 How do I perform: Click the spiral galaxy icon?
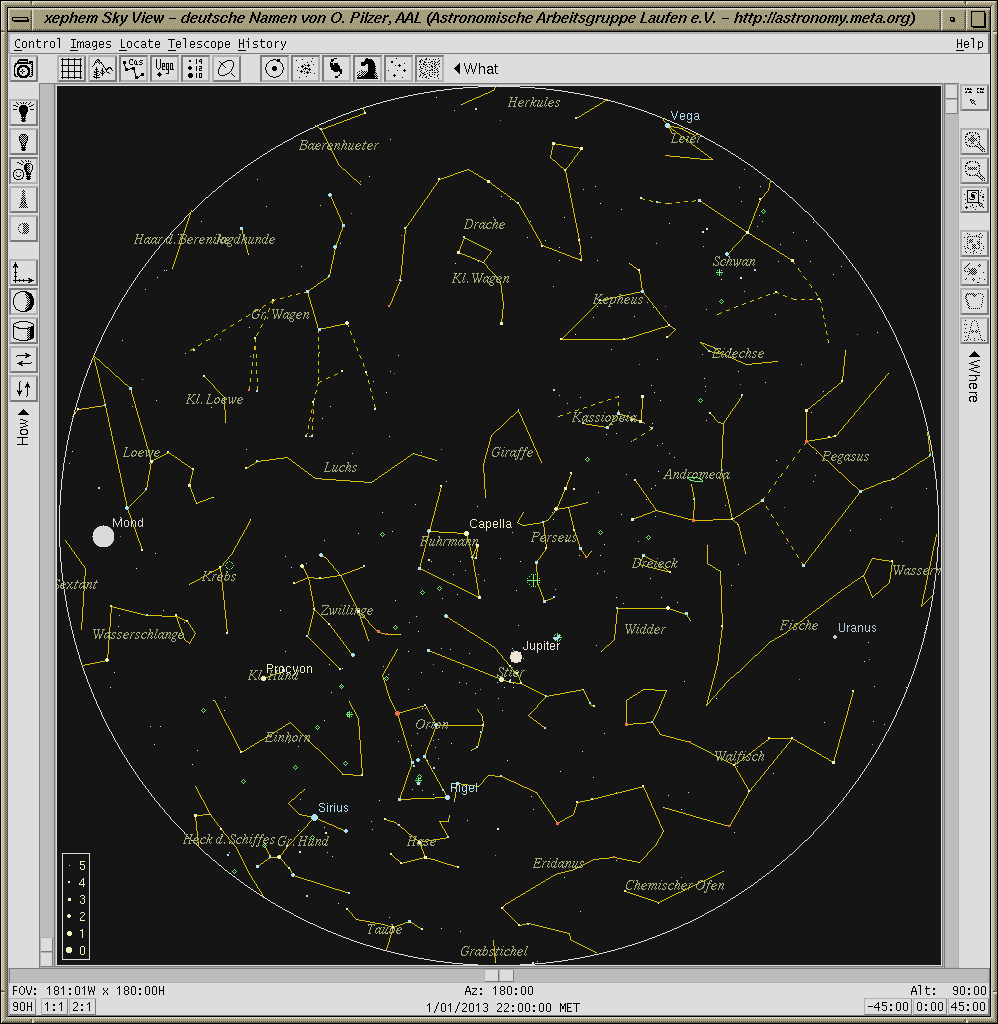tap(336, 69)
